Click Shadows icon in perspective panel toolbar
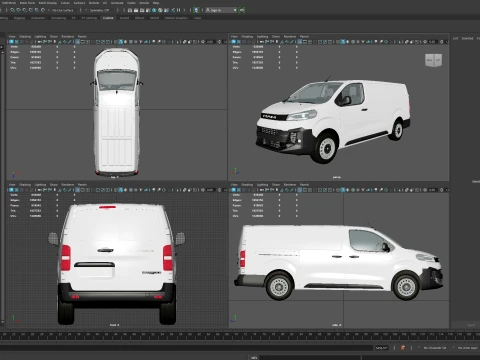 click(368, 42)
